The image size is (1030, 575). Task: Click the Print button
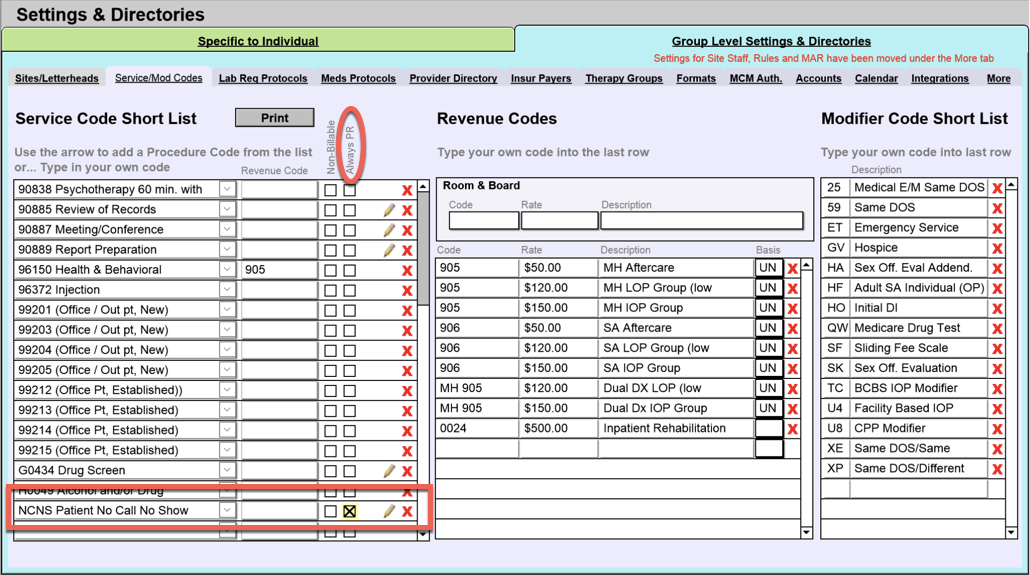click(x=274, y=118)
